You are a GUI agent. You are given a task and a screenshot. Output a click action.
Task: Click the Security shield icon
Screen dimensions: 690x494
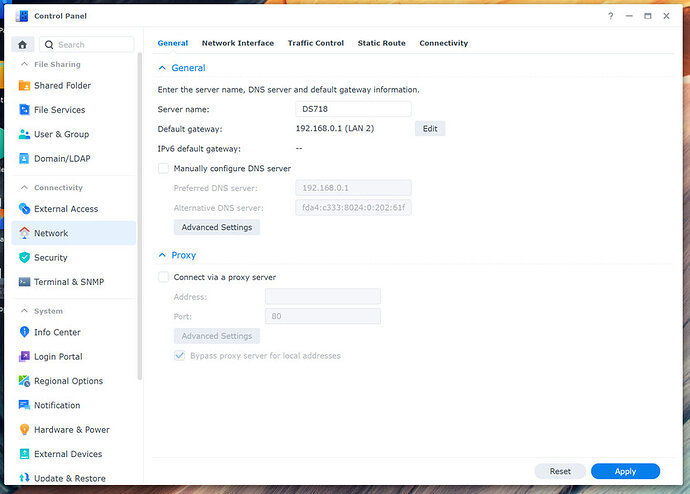pyautogui.click(x=25, y=257)
